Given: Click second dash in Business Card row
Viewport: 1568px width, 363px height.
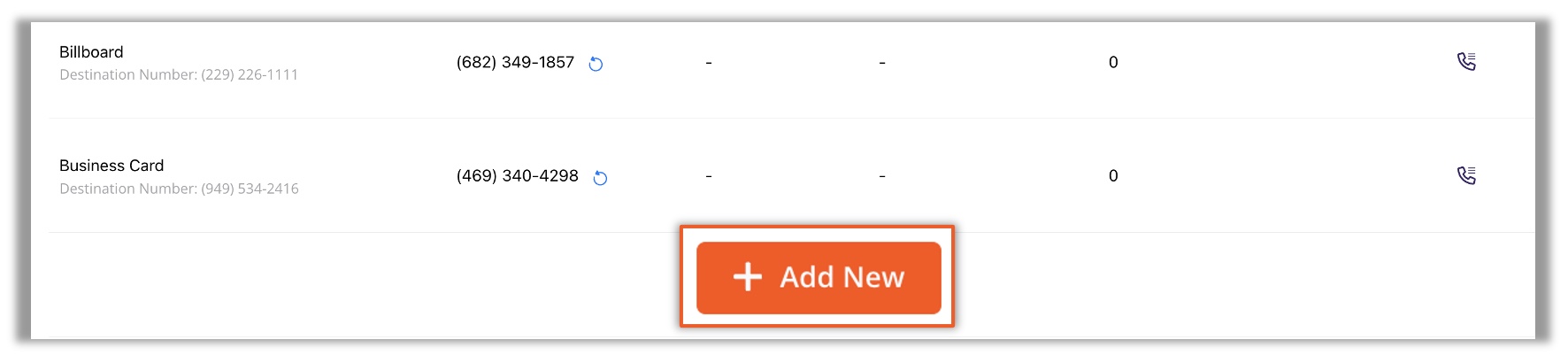Looking at the screenshot, I should (882, 176).
